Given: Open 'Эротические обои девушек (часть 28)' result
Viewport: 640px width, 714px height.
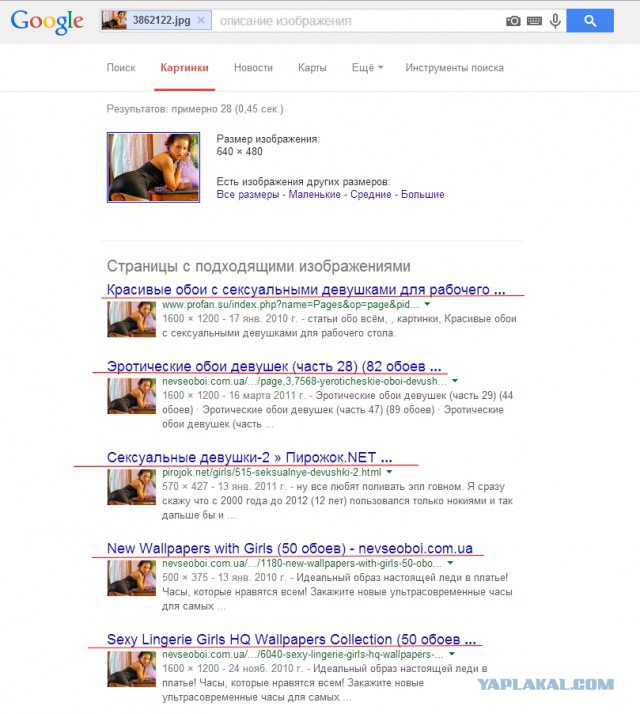Looking at the screenshot, I should coord(274,366).
